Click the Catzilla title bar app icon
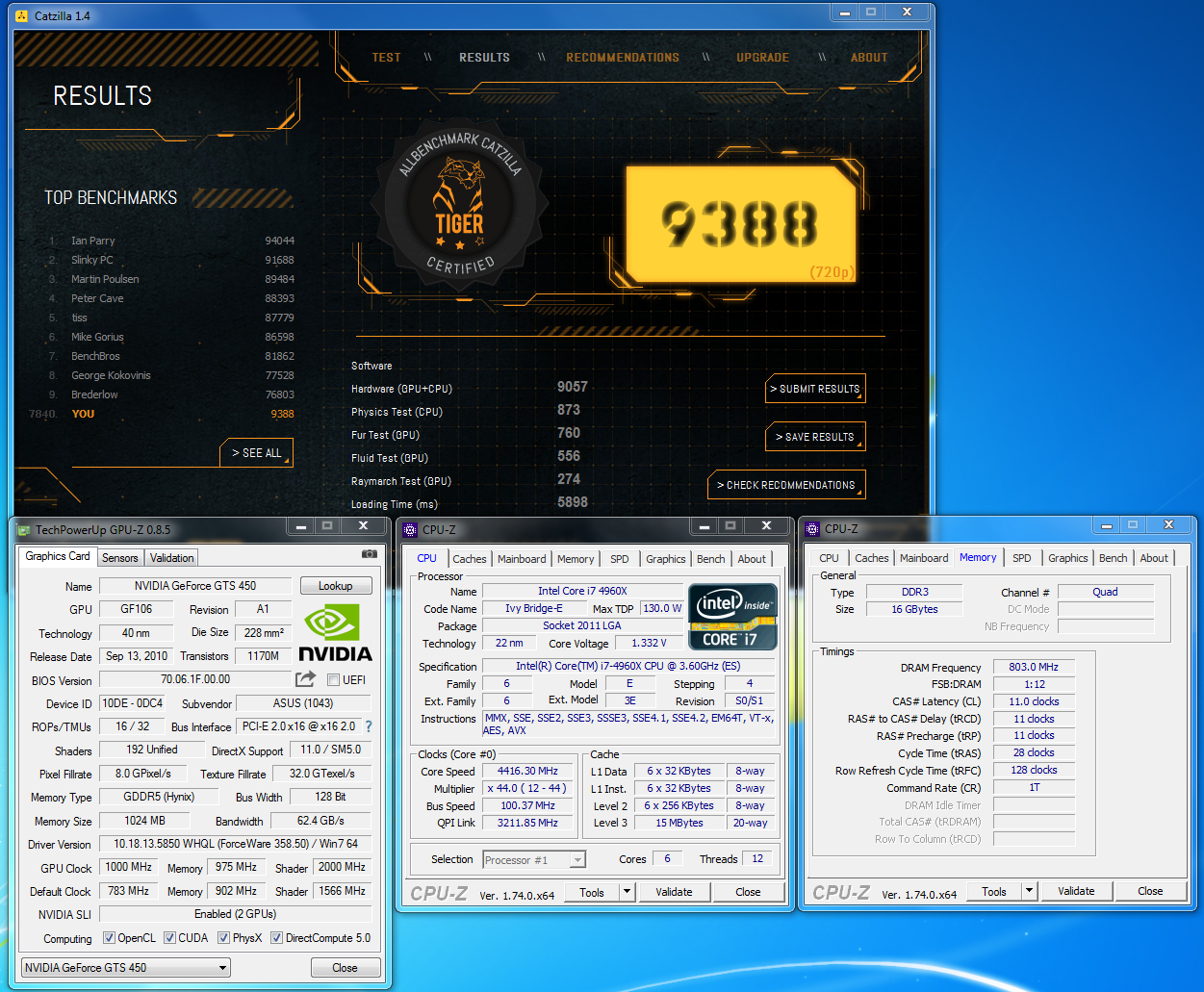1204x992 pixels. (x=22, y=16)
